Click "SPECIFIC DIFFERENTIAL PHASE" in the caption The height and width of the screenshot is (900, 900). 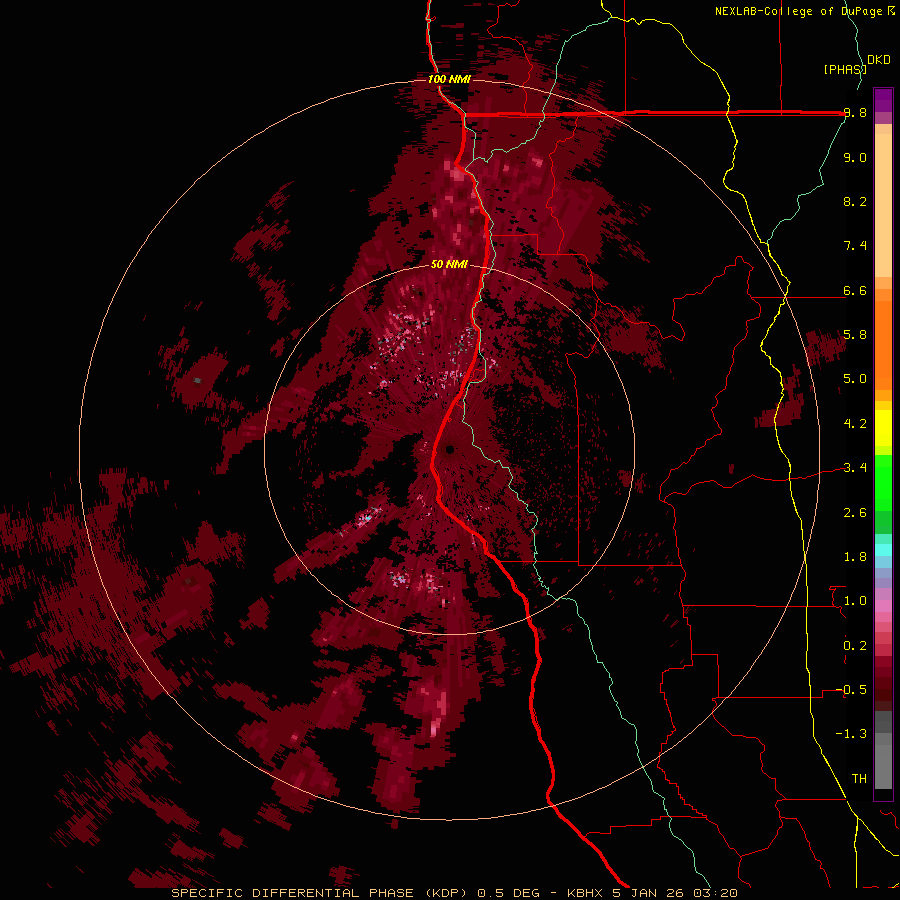coord(292,893)
